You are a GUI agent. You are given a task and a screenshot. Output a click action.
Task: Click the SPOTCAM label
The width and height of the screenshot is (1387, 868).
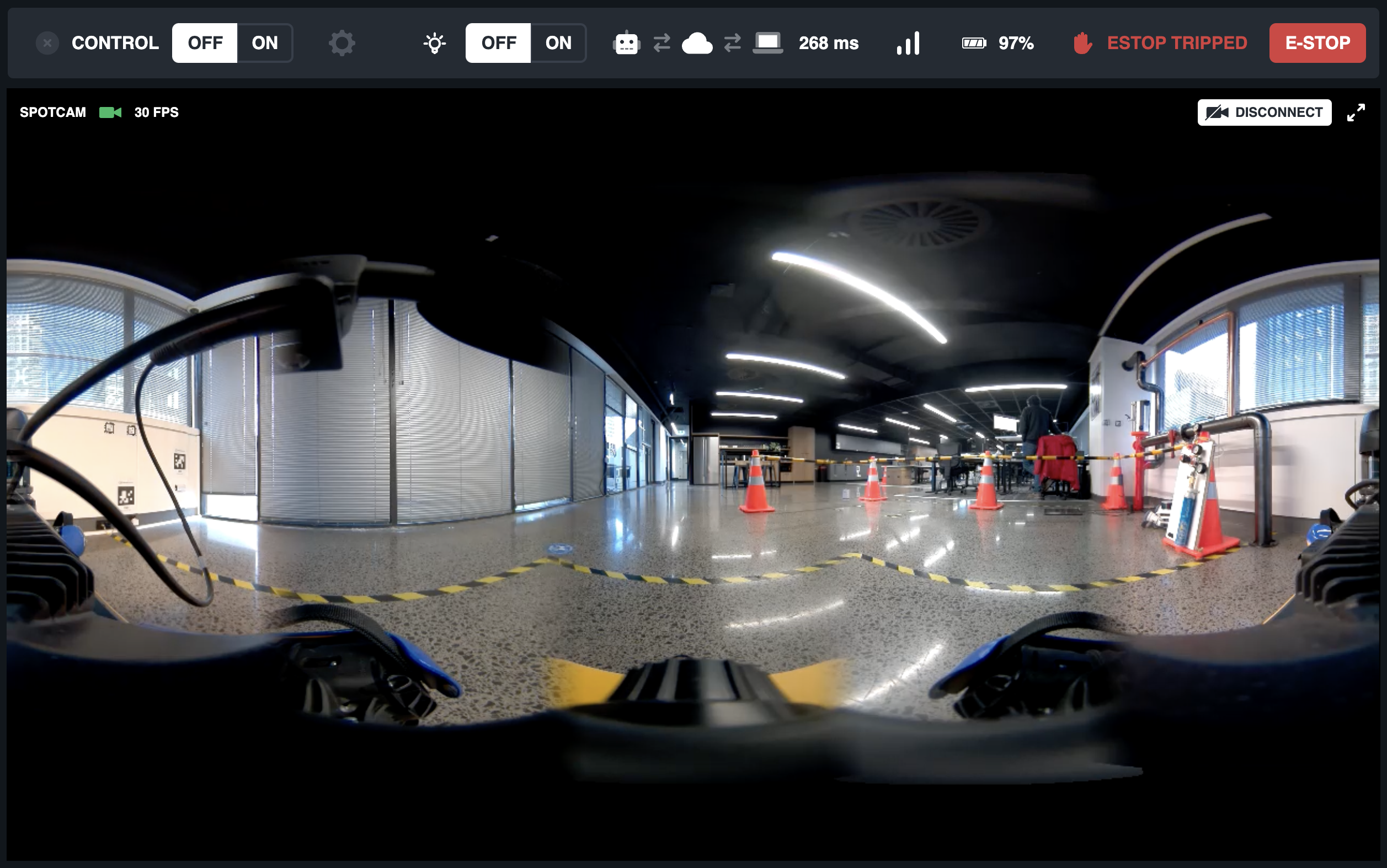click(53, 112)
